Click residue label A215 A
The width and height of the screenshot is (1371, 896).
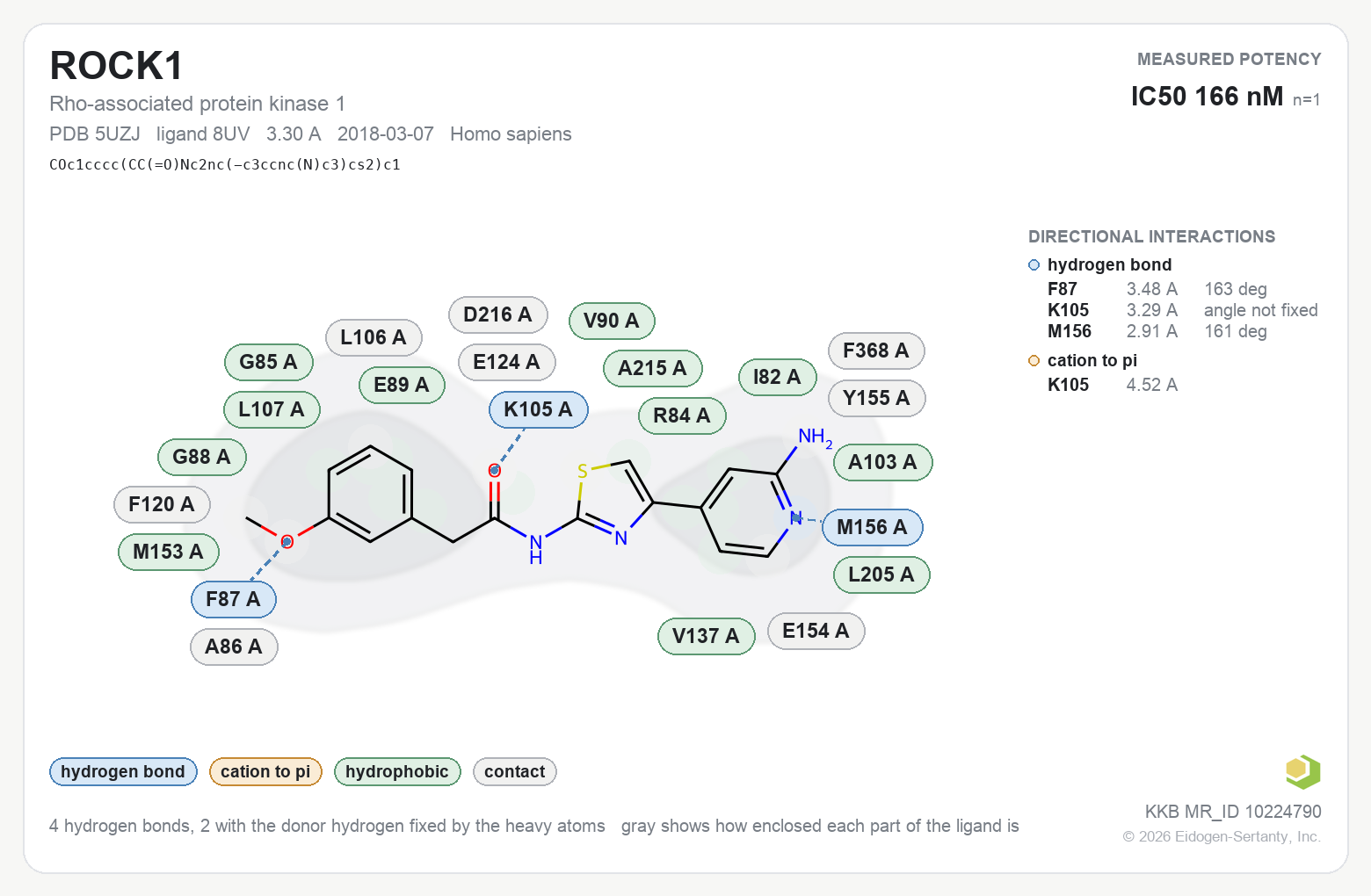[652, 368]
